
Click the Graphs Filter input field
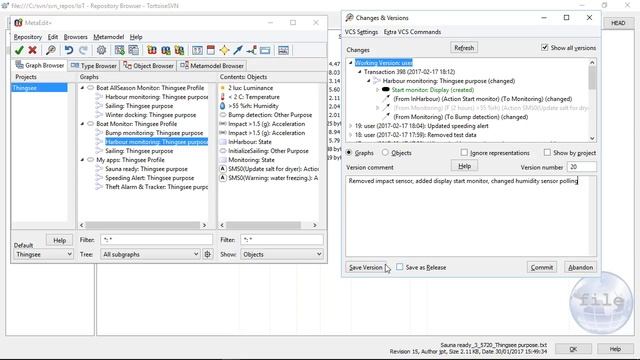[x=156, y=240]
